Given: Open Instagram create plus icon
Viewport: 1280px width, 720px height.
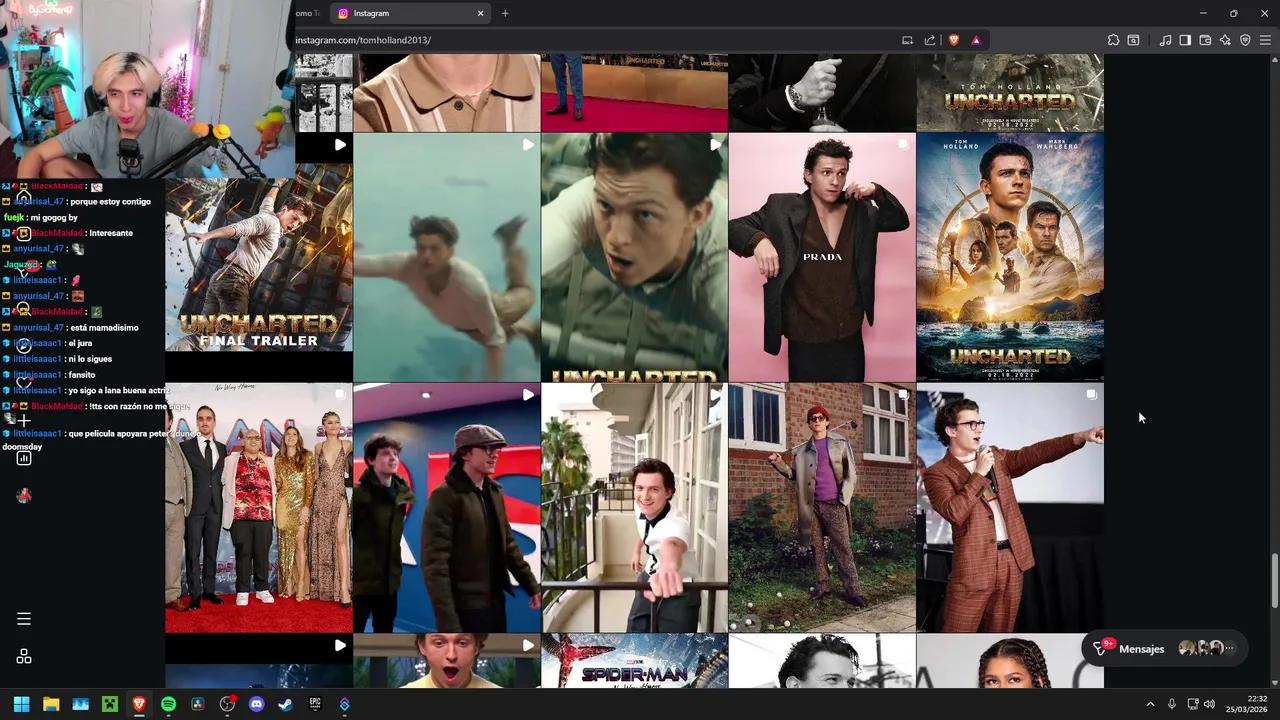Looking at the screenshot, I should (x=24, y=421).
